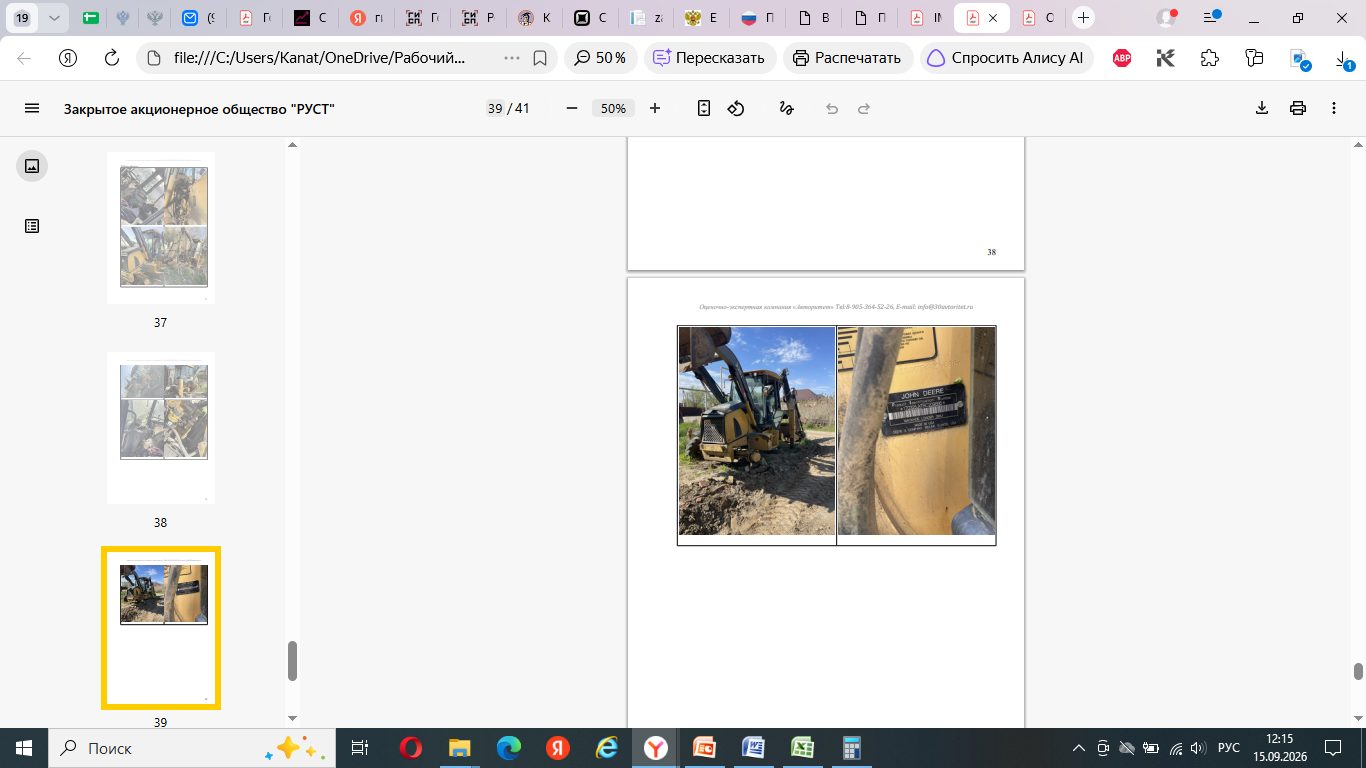The height and width of the screenshot is (768, 1366).
Task: Open browser downloads panel
Action: (1344, 60)
